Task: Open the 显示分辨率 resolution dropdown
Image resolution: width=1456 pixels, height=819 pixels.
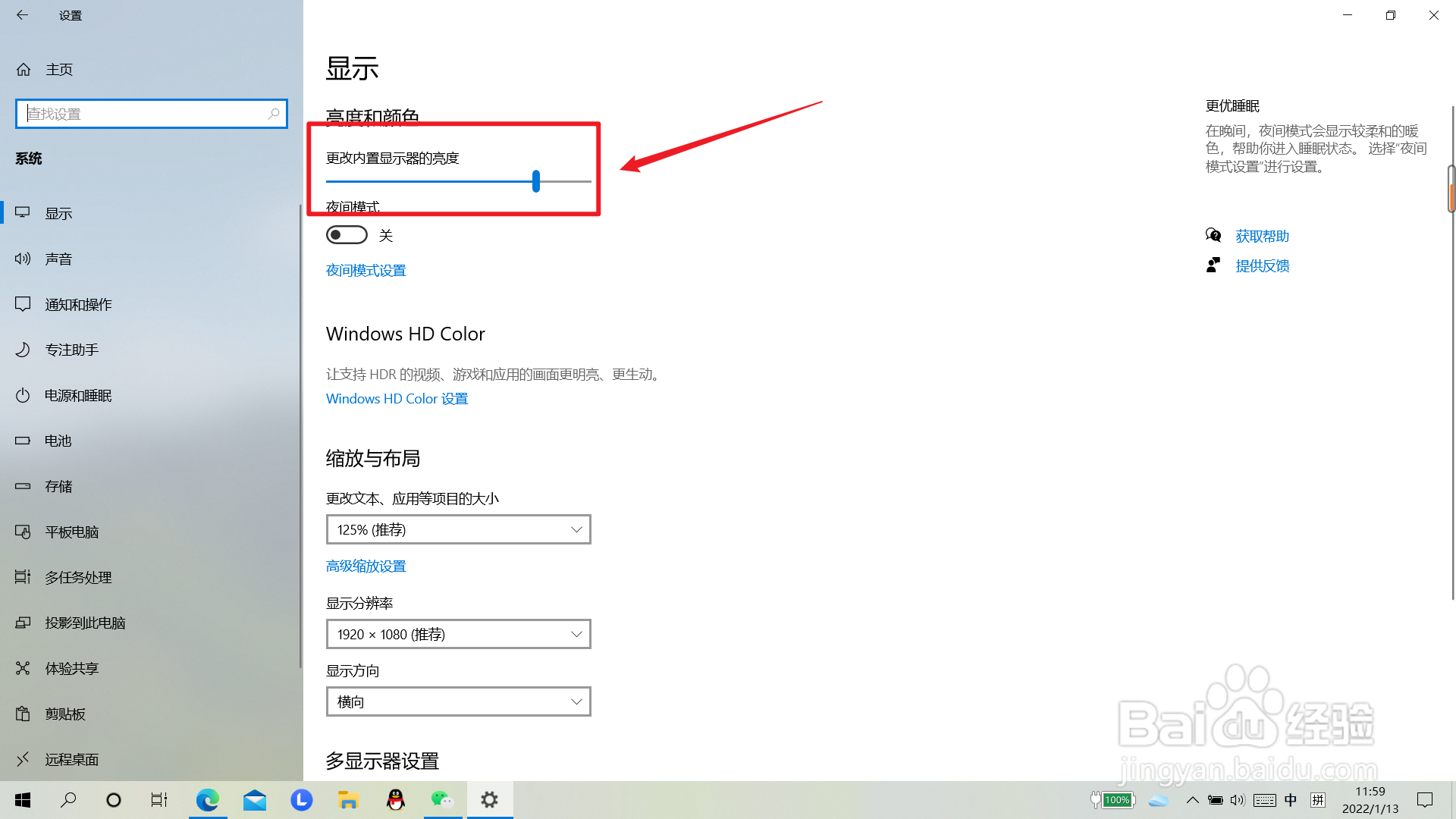Action: coord(458,634)
